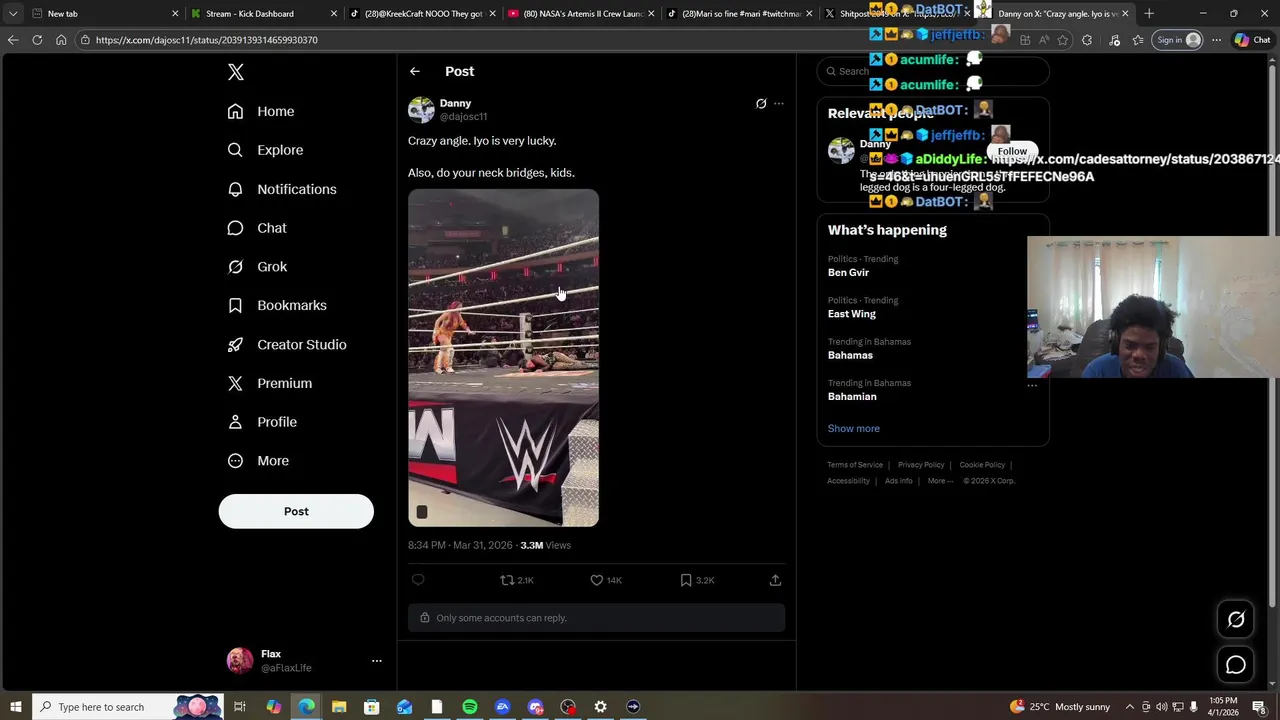Switch to the KreekCraft TikTok tab
The height and width of the screenshot is (720, 1280).
pyautogui.click(x=422, y=14)
